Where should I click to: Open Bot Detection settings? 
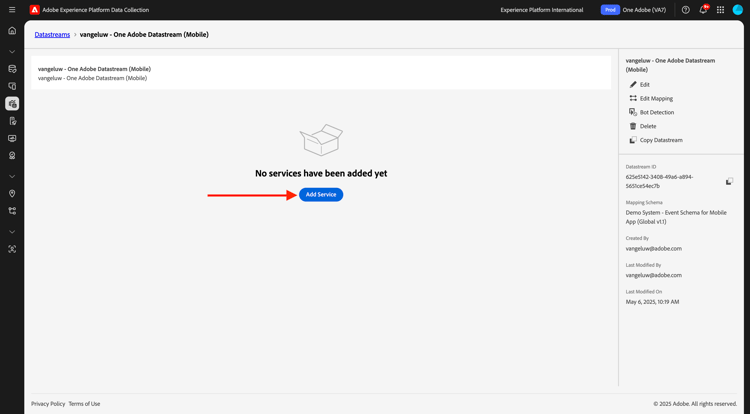(x=651, y=112)
